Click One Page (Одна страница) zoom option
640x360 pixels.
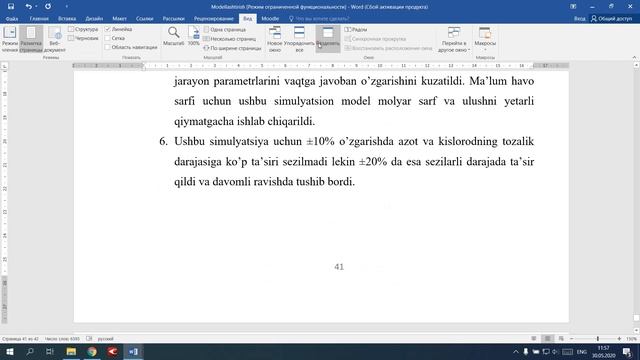225,29
